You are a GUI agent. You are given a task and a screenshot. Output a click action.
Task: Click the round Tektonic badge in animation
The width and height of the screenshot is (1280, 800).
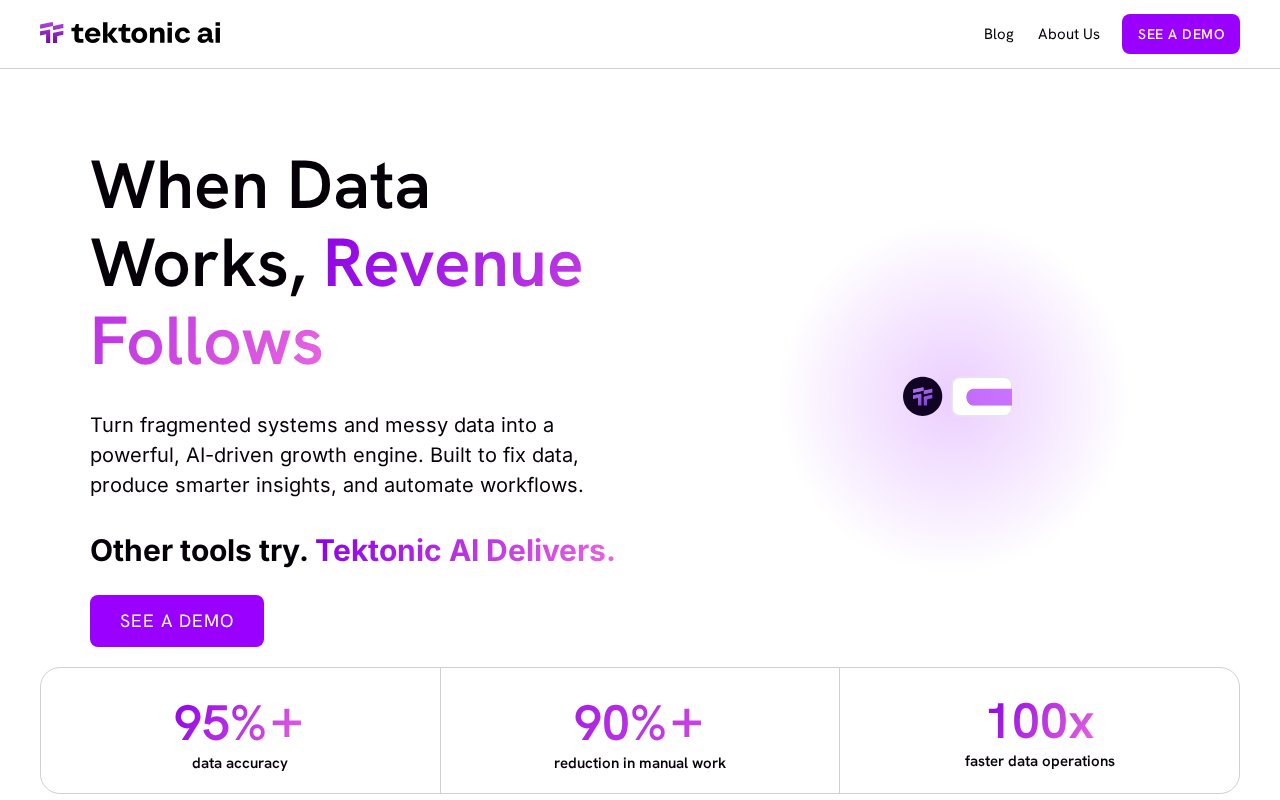(x=922, y=396)
